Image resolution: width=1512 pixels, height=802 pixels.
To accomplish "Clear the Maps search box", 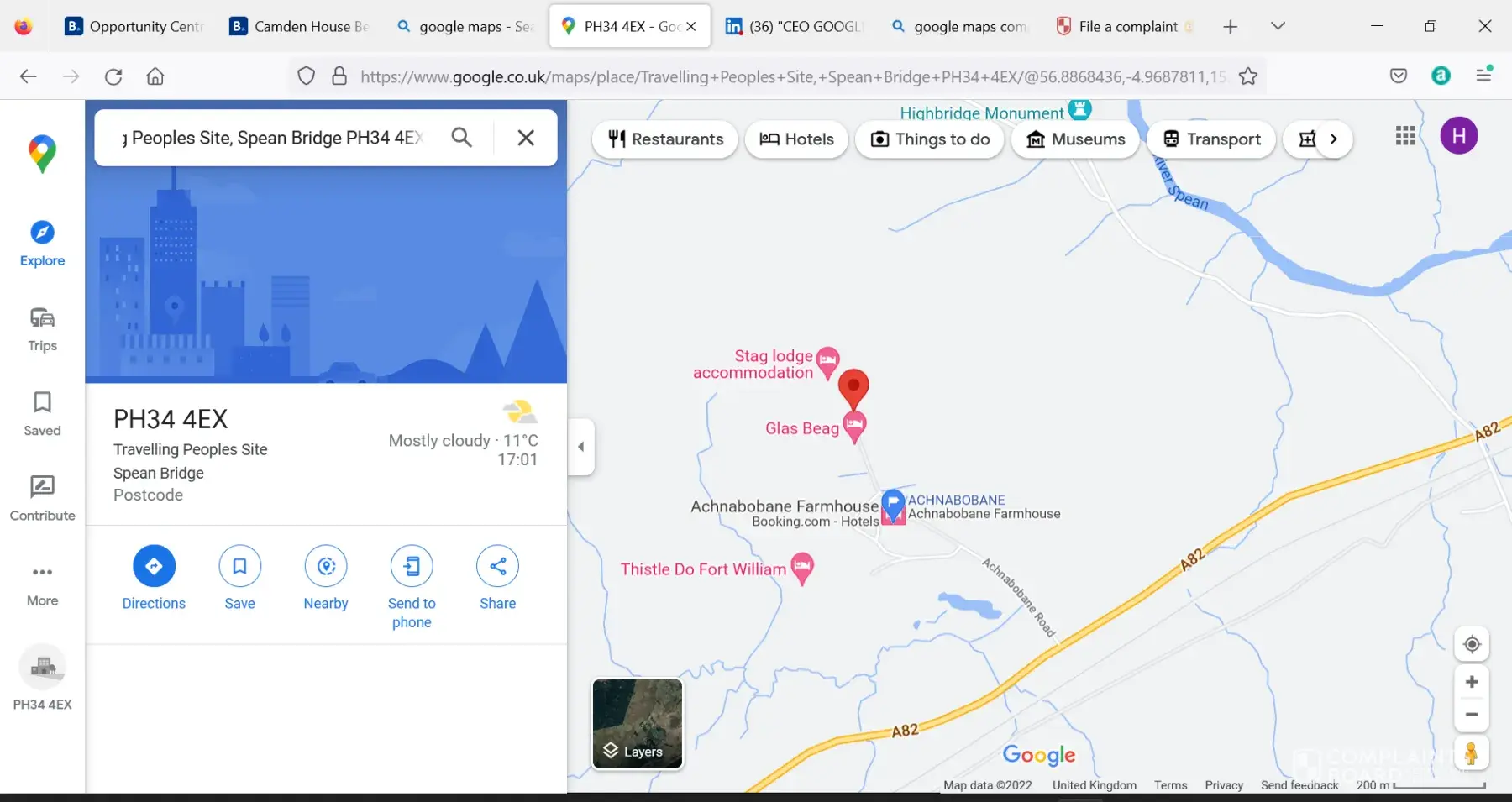I will tap(526, 138).
